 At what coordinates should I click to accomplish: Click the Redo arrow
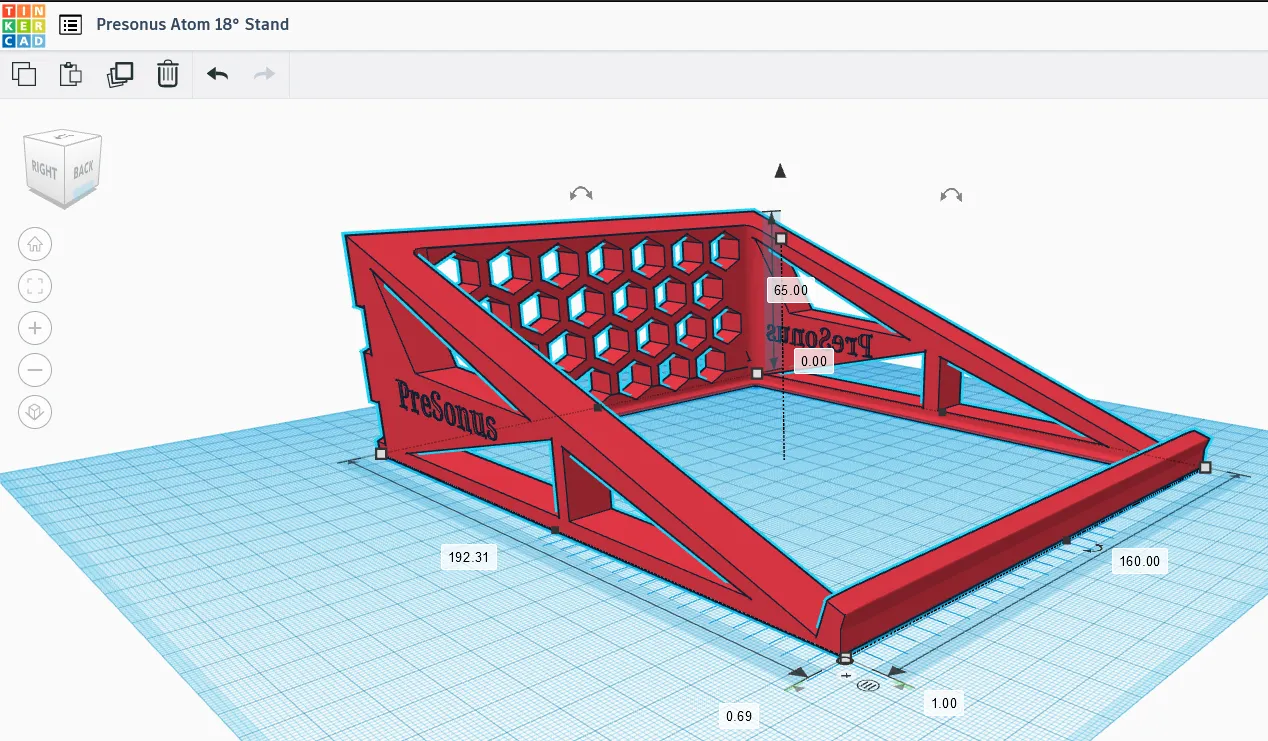pyautogui.click(x=264, y=74)
